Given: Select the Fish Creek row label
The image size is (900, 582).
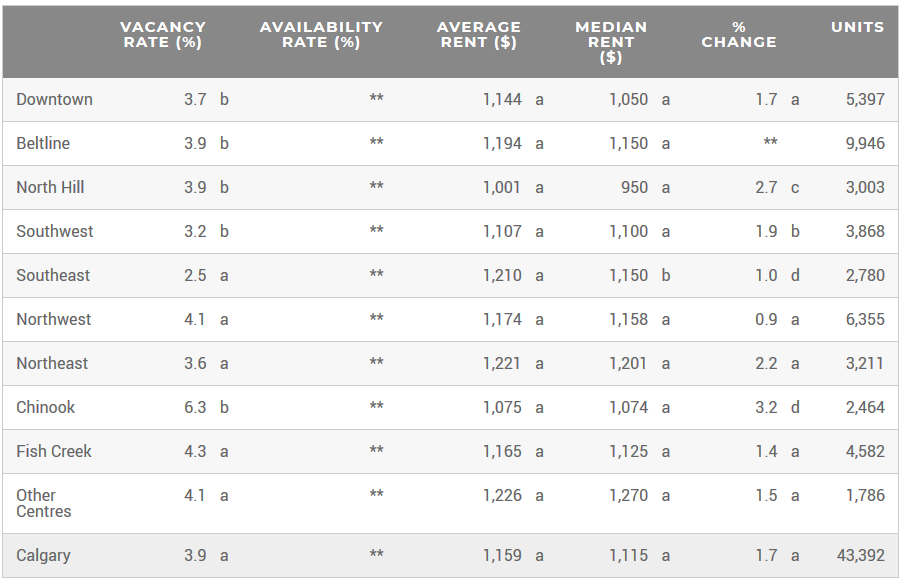Looking at the screenshot, I should coord(53,451).
